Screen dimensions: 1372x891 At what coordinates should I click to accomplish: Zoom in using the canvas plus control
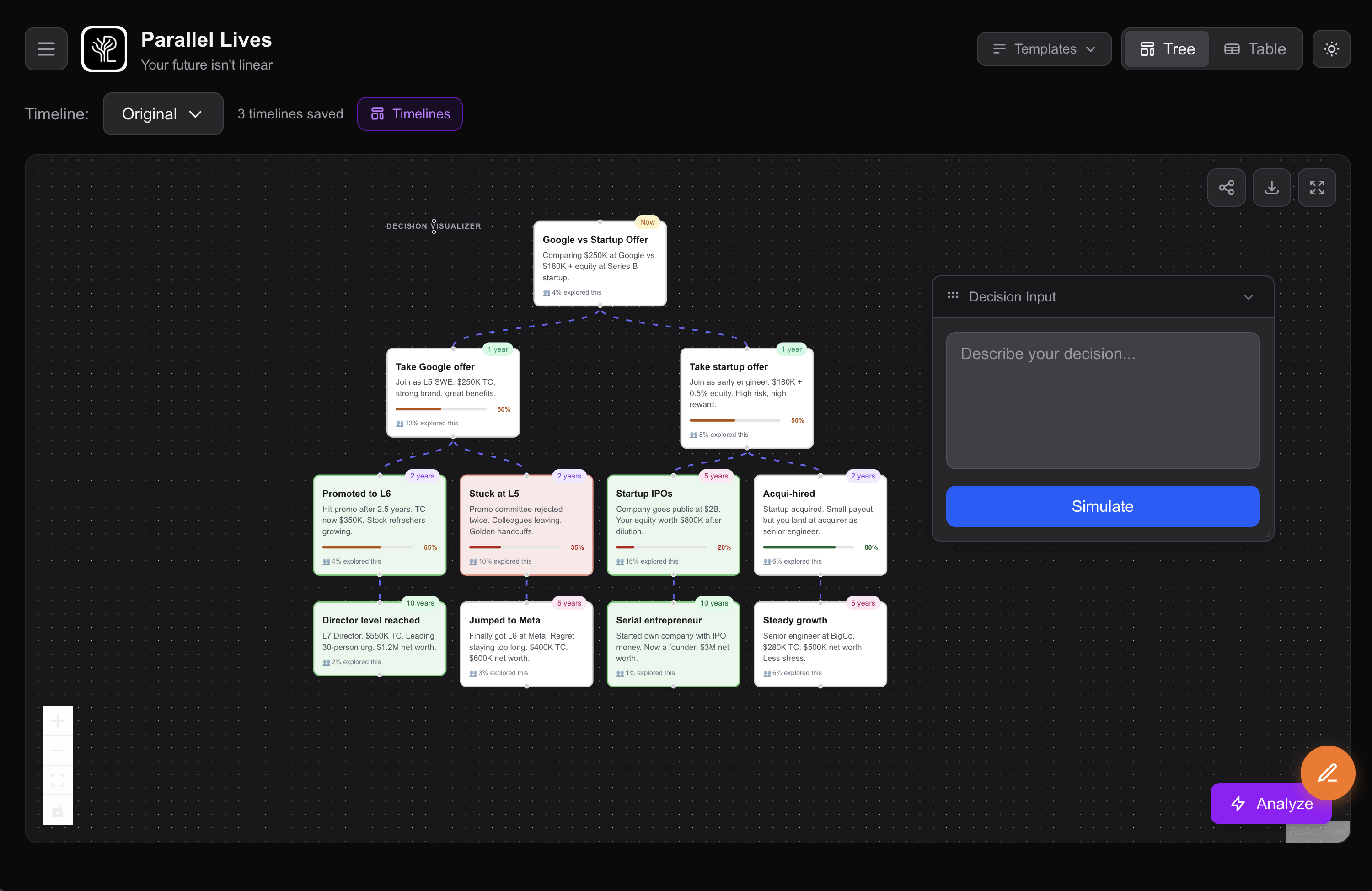click(58, 720)
